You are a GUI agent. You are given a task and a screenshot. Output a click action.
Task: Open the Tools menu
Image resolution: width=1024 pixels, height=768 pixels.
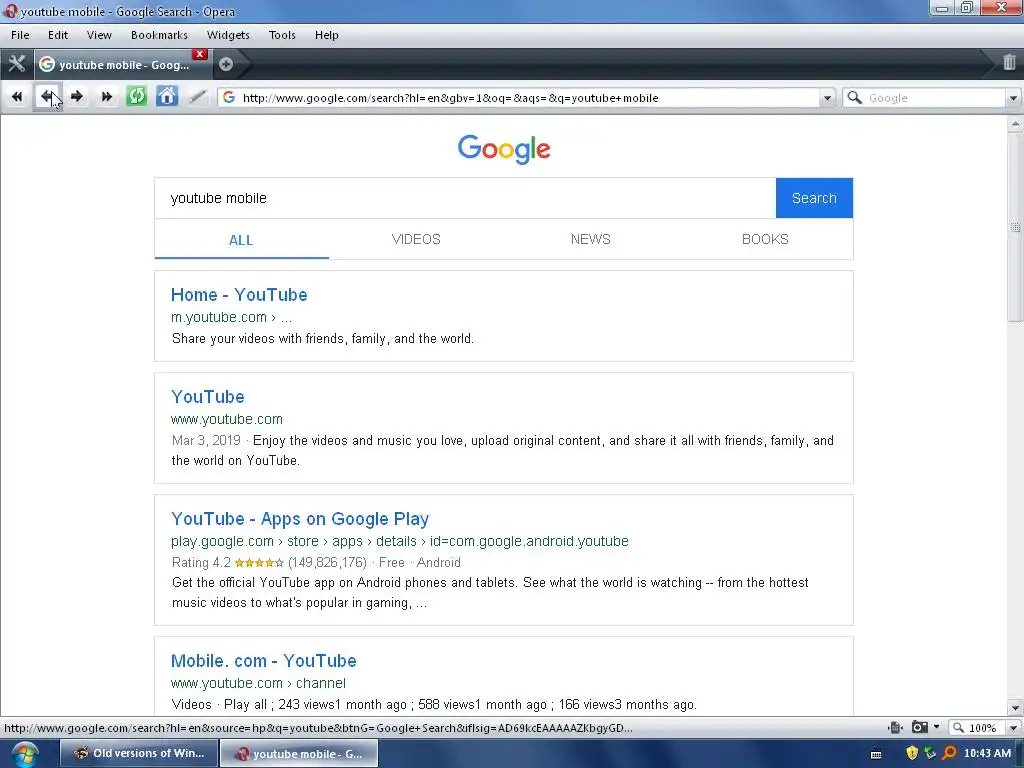[x=282, y=35]
